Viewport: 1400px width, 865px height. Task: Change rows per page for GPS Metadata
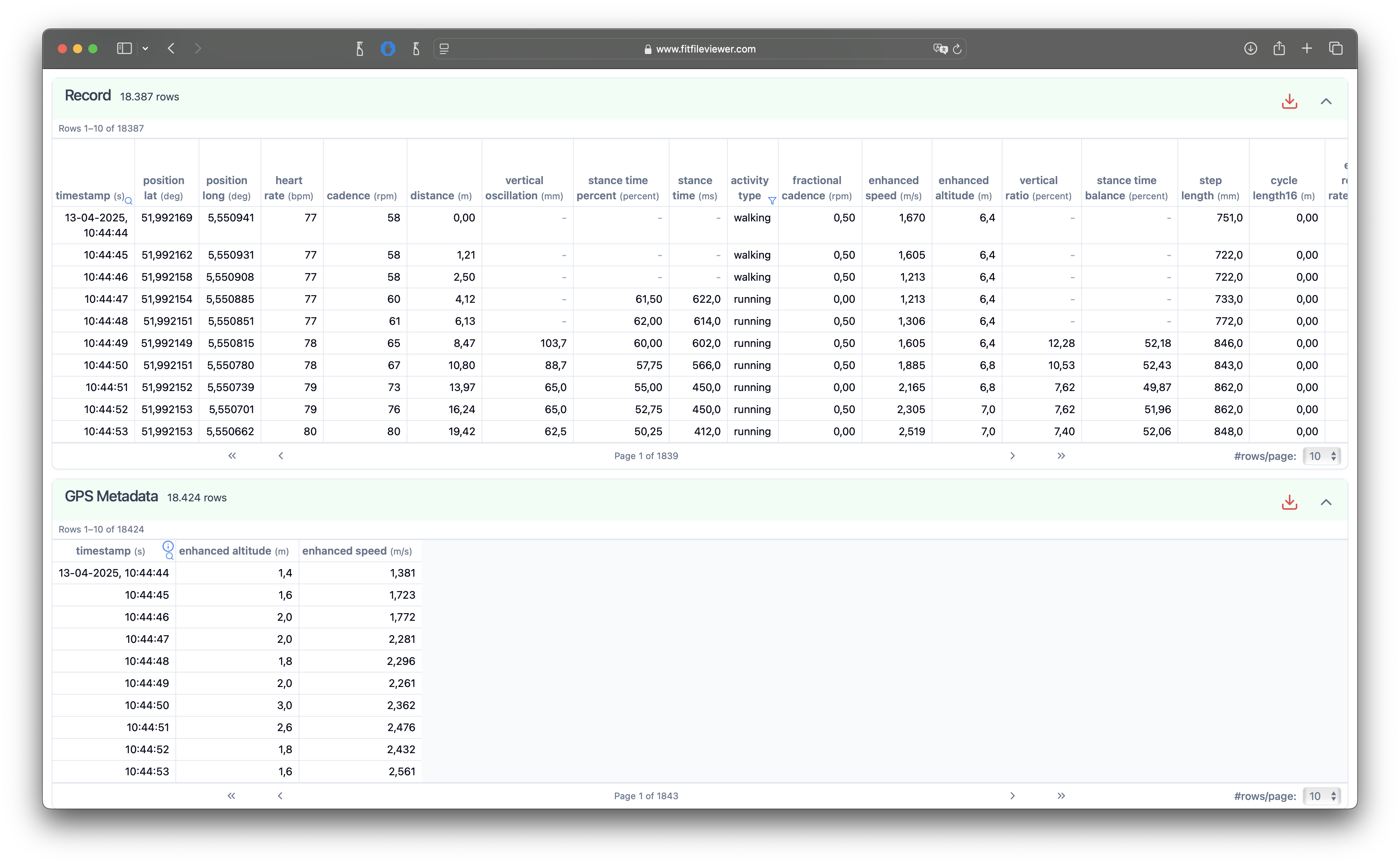coord(1322,796)
